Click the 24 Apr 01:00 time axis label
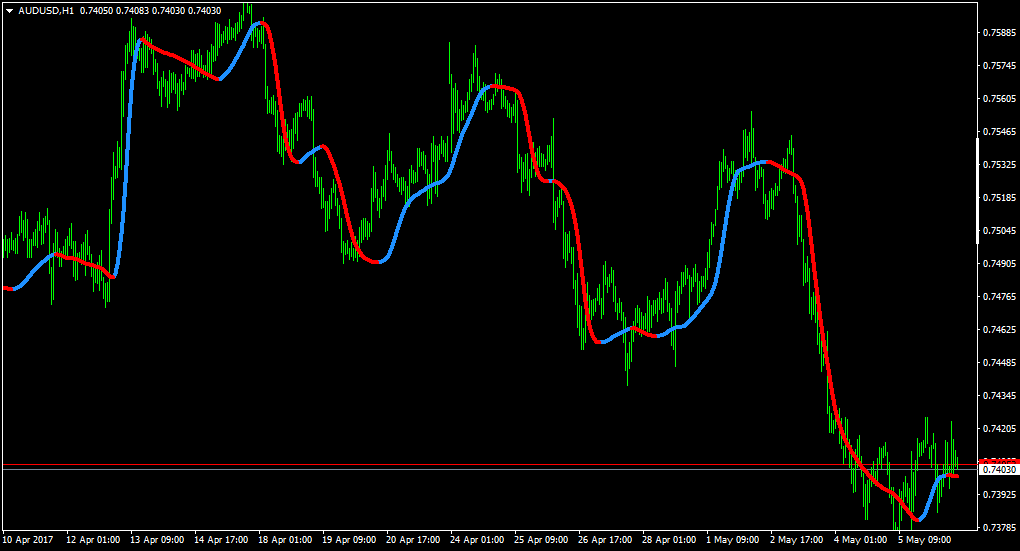The height and width of the screenshot is (551, 1020). point(477,540)
